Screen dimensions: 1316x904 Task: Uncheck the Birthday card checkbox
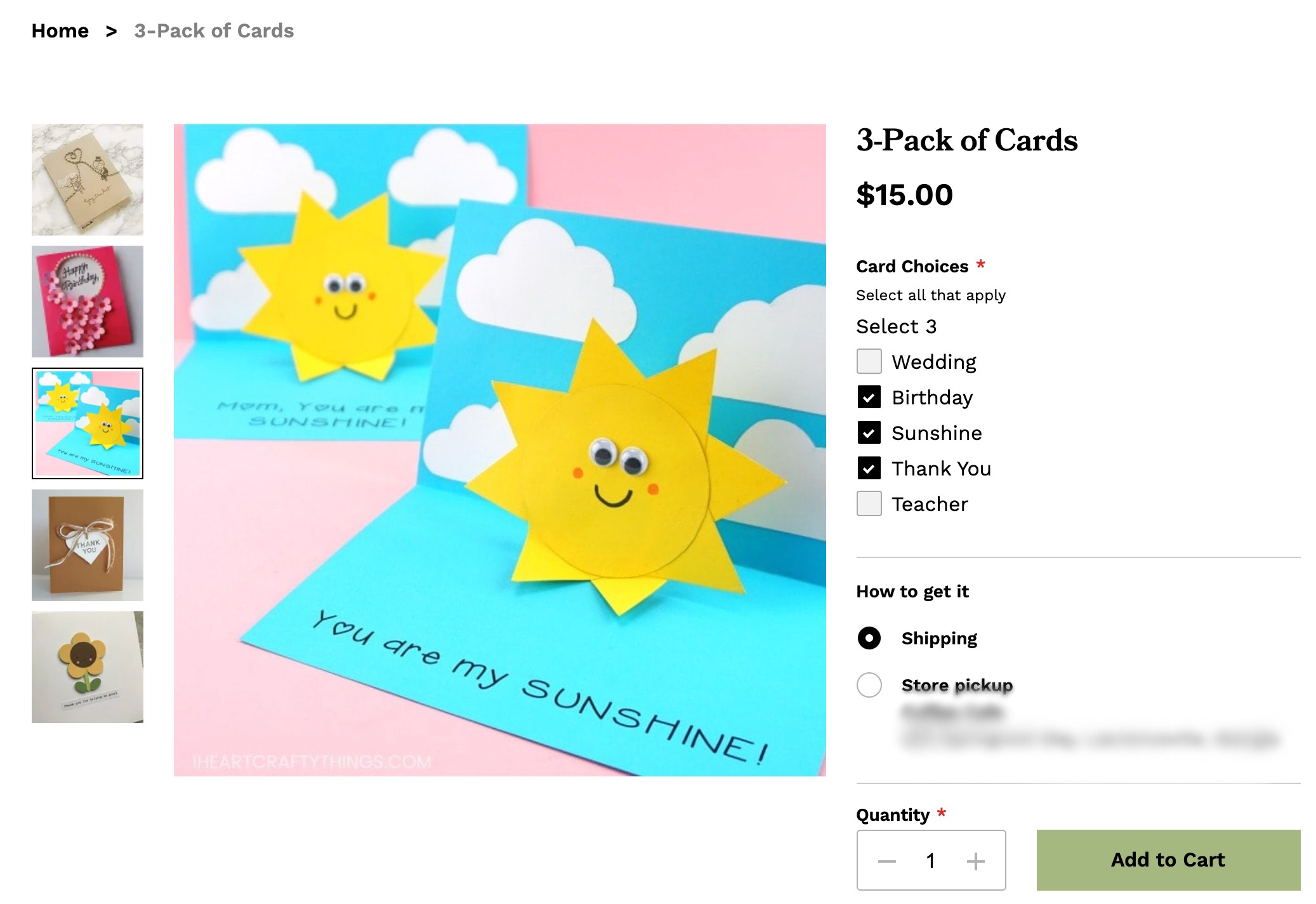[x=869, y=397]
